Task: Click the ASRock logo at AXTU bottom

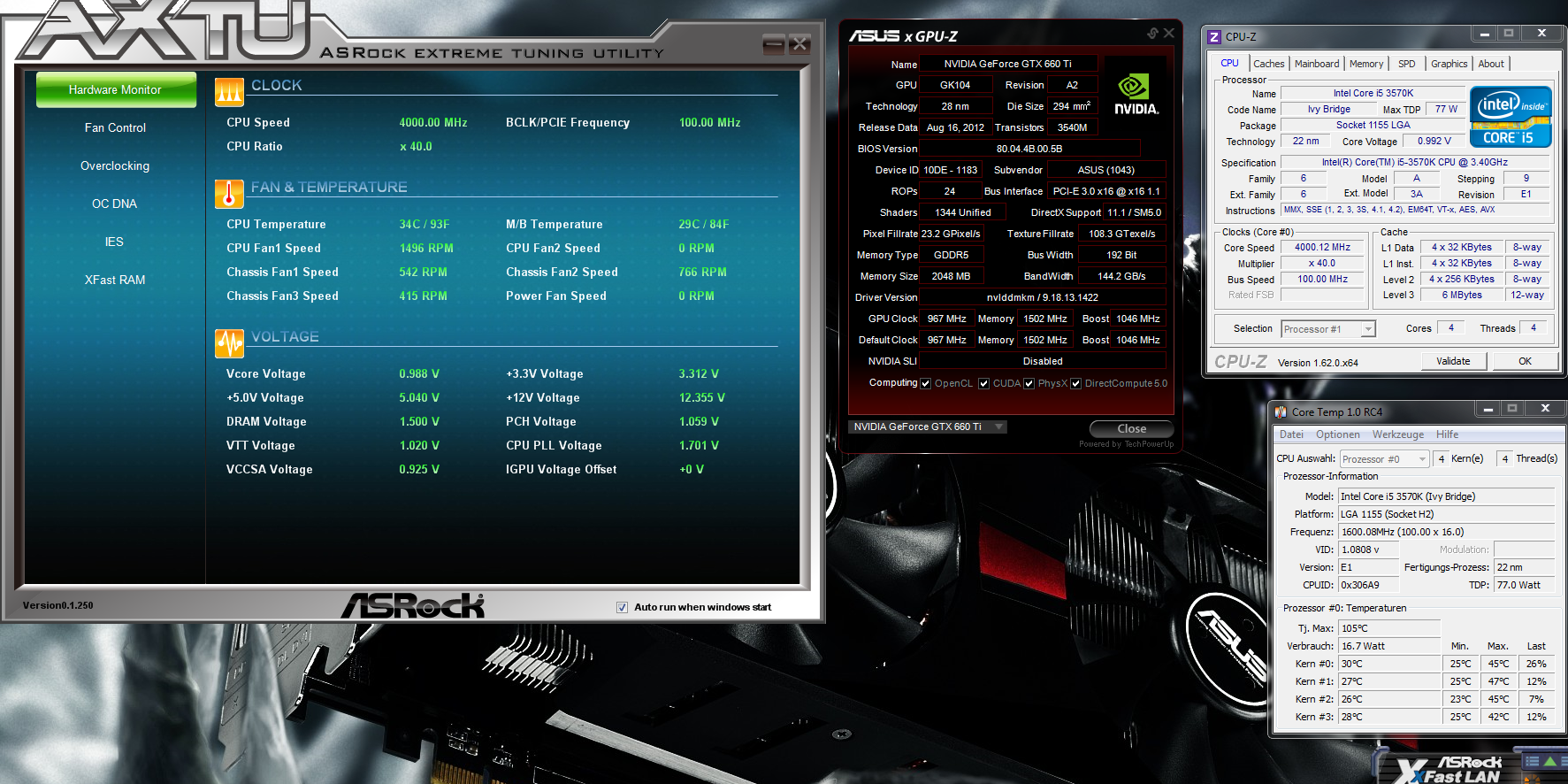Action: tap(413, 605)
